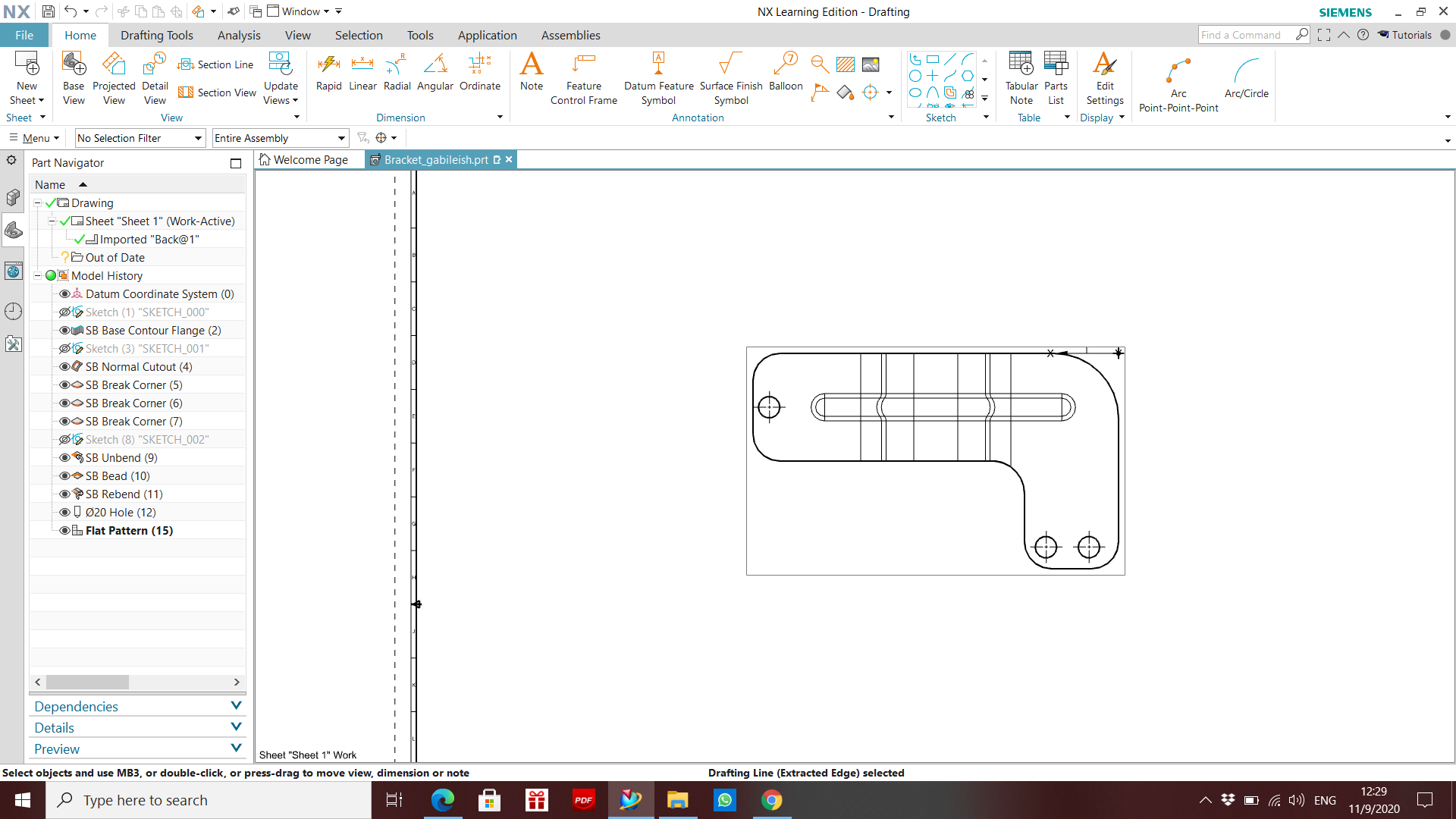Click the Section Line tool
1456x819 pixels.
pos(215,64)
